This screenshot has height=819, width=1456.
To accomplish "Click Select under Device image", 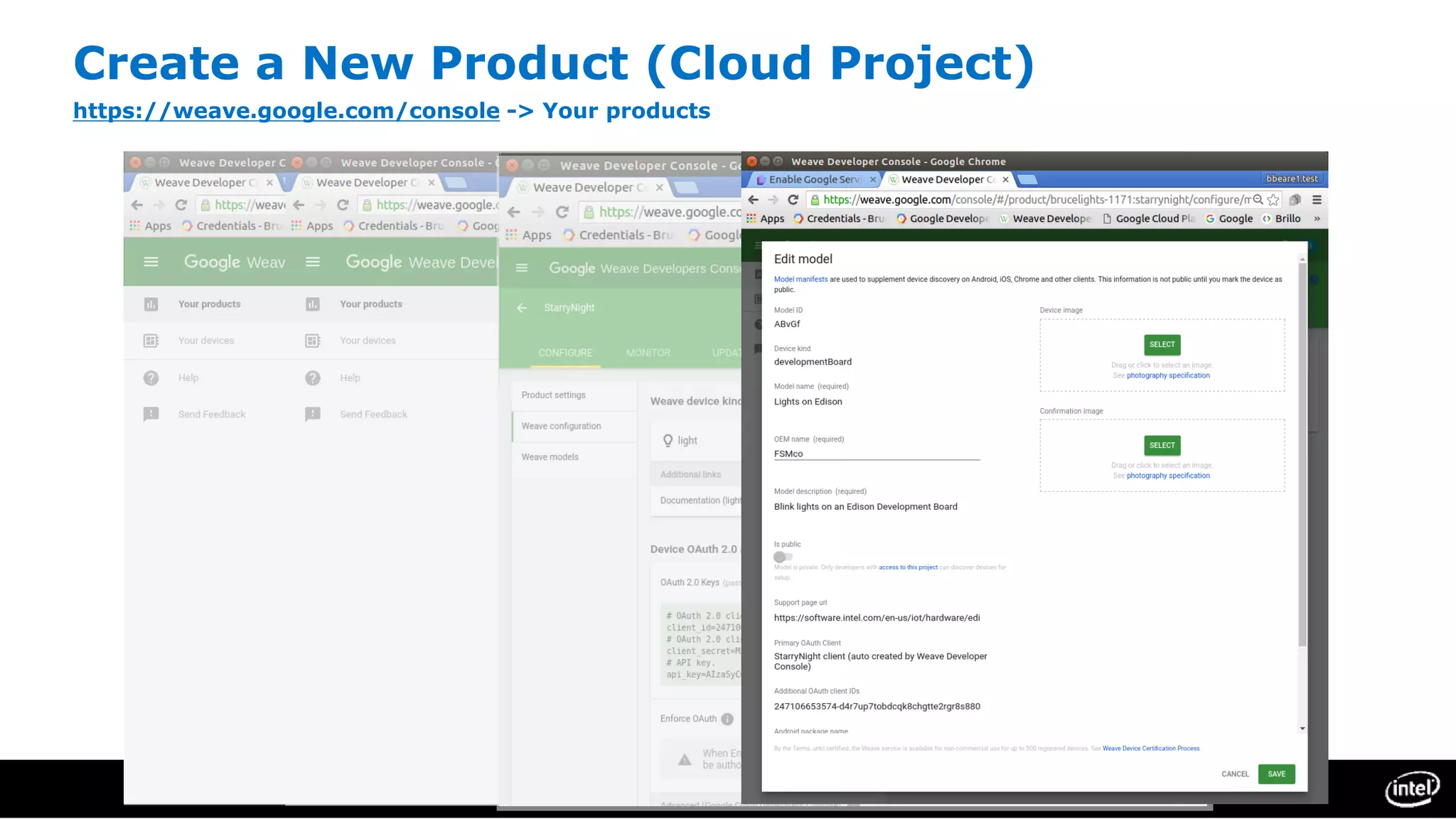I will pyautogui.click(x=1162, y=345).
